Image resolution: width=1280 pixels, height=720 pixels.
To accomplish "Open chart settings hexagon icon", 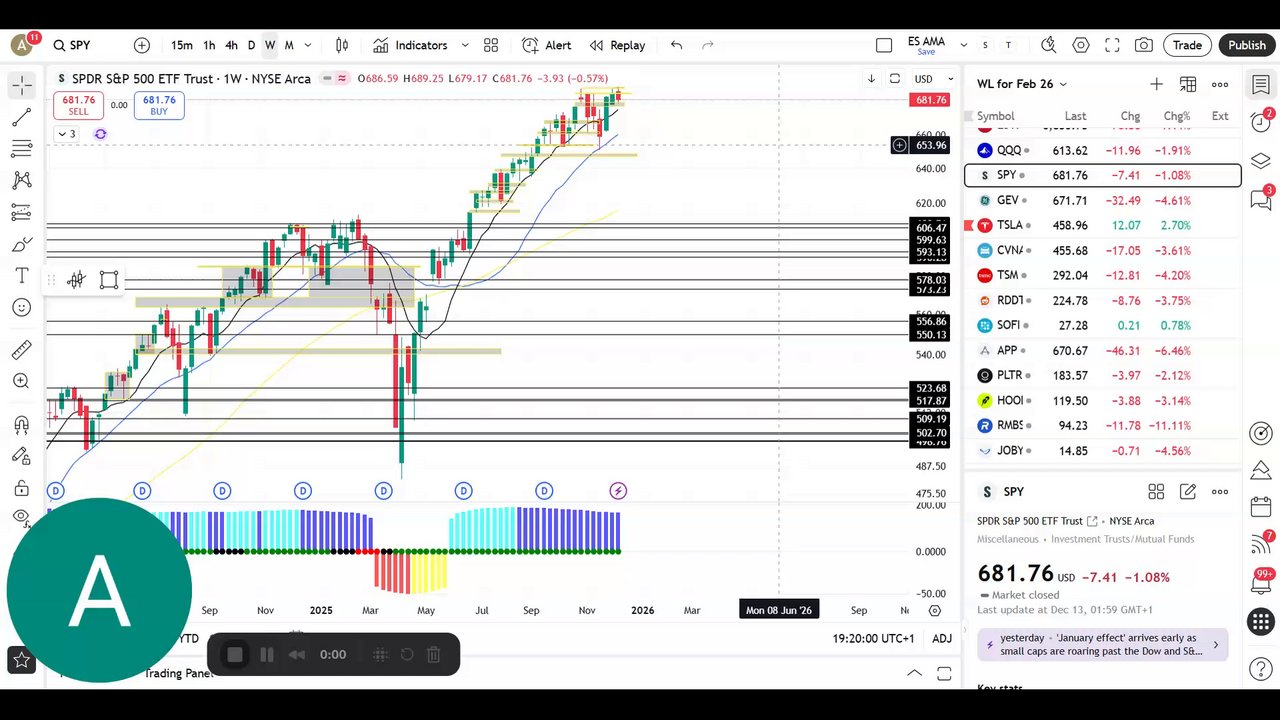I will (1081, 45).
